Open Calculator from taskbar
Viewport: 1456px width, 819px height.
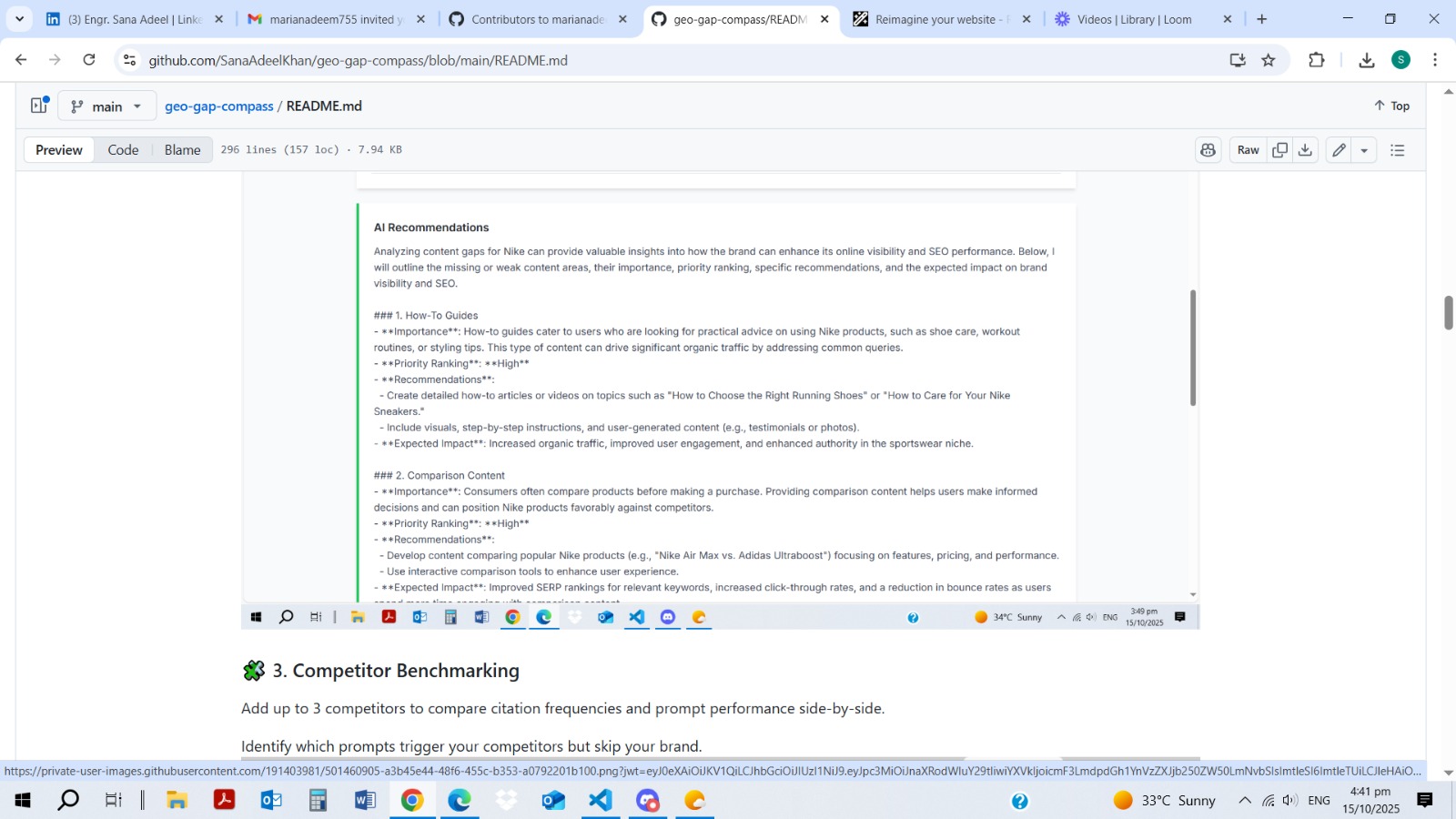point(318,800)
